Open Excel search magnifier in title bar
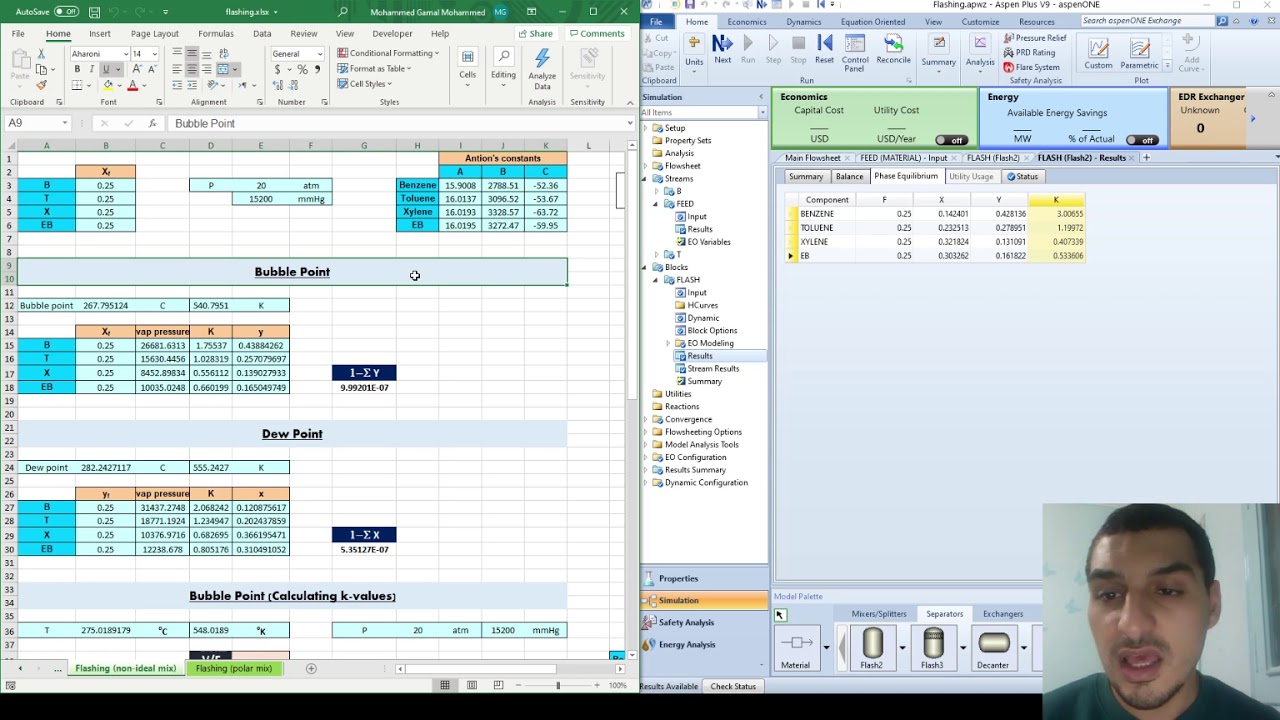Screen dimensions: 1280x720 [x=343, y=12]
